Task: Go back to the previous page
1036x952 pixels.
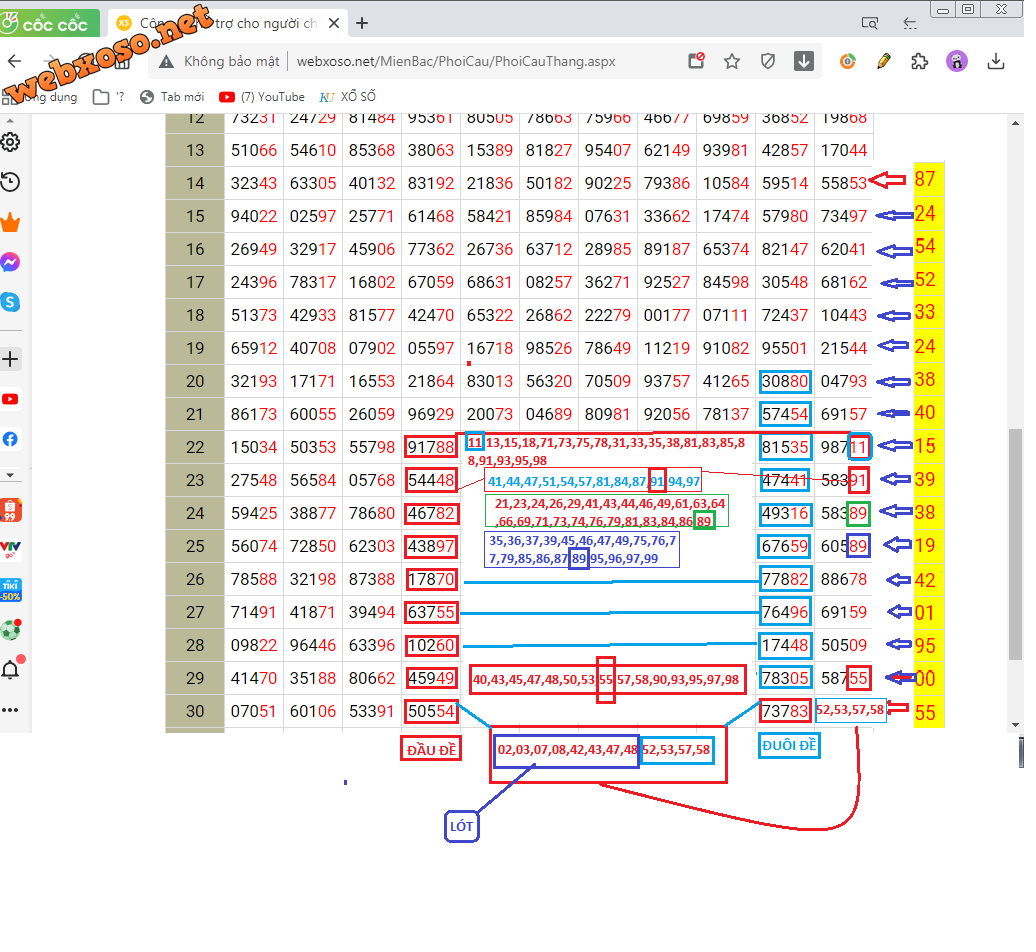Action: click(x=15, y=61)
